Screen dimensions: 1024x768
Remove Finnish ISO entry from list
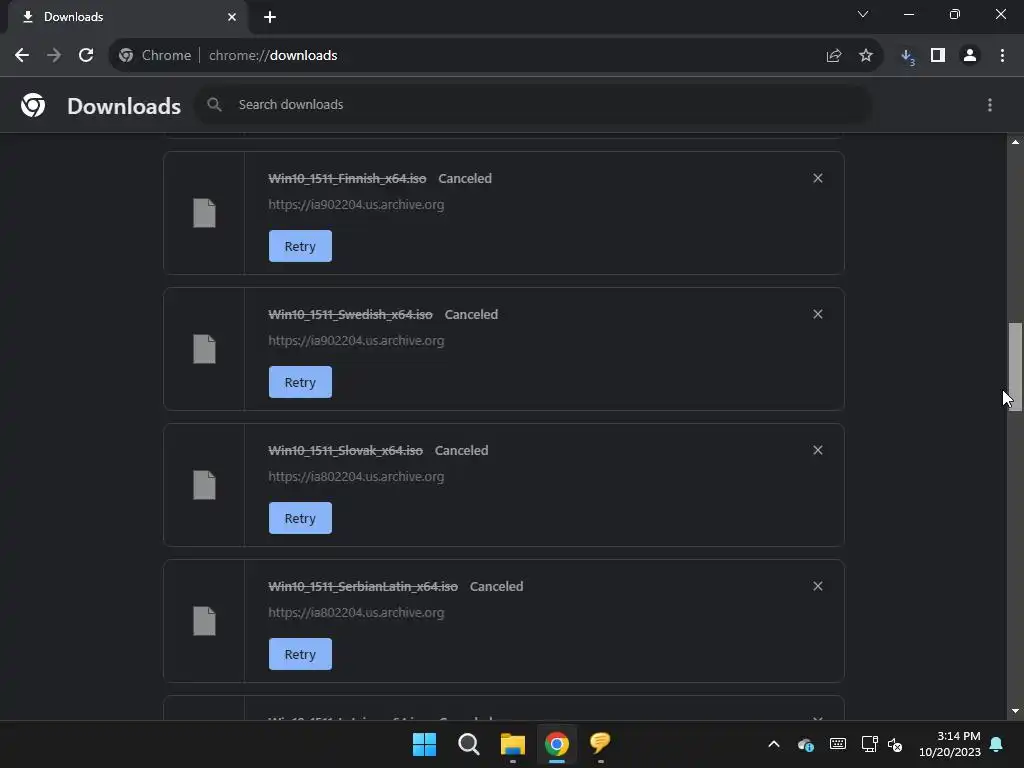coord(818,178)
